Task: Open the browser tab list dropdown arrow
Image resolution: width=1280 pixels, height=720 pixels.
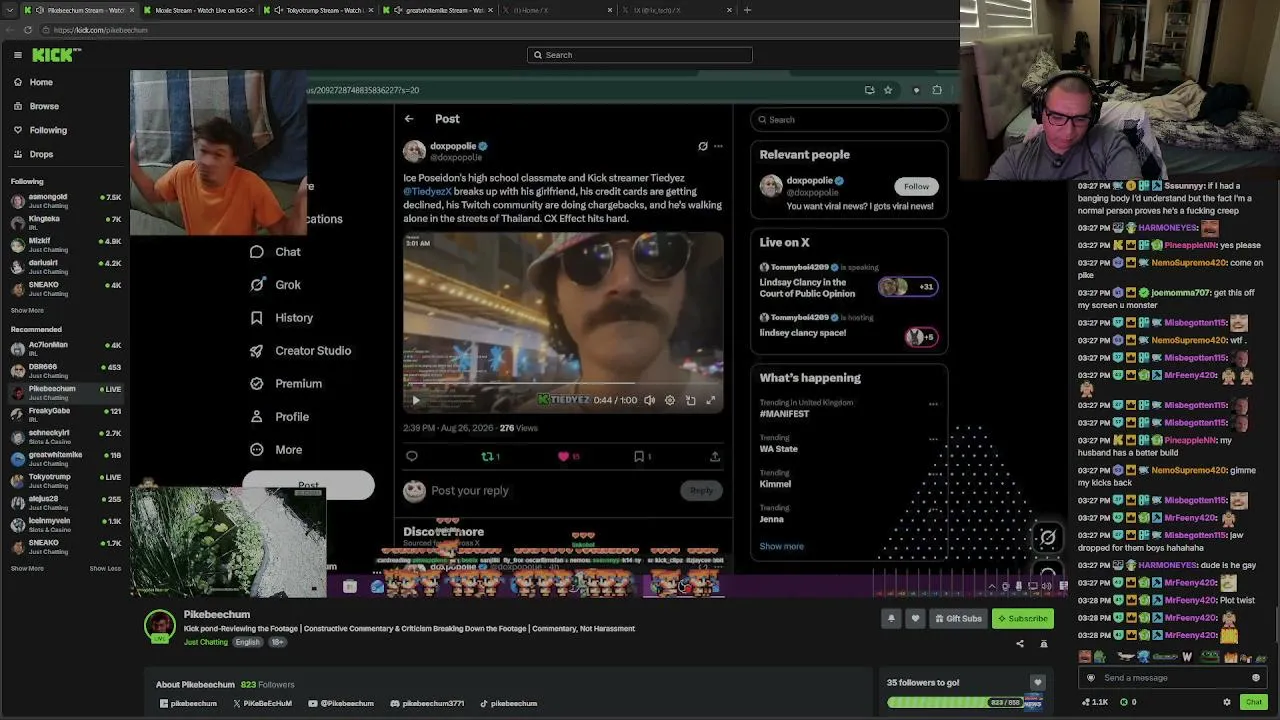Action: pos(12,10)
